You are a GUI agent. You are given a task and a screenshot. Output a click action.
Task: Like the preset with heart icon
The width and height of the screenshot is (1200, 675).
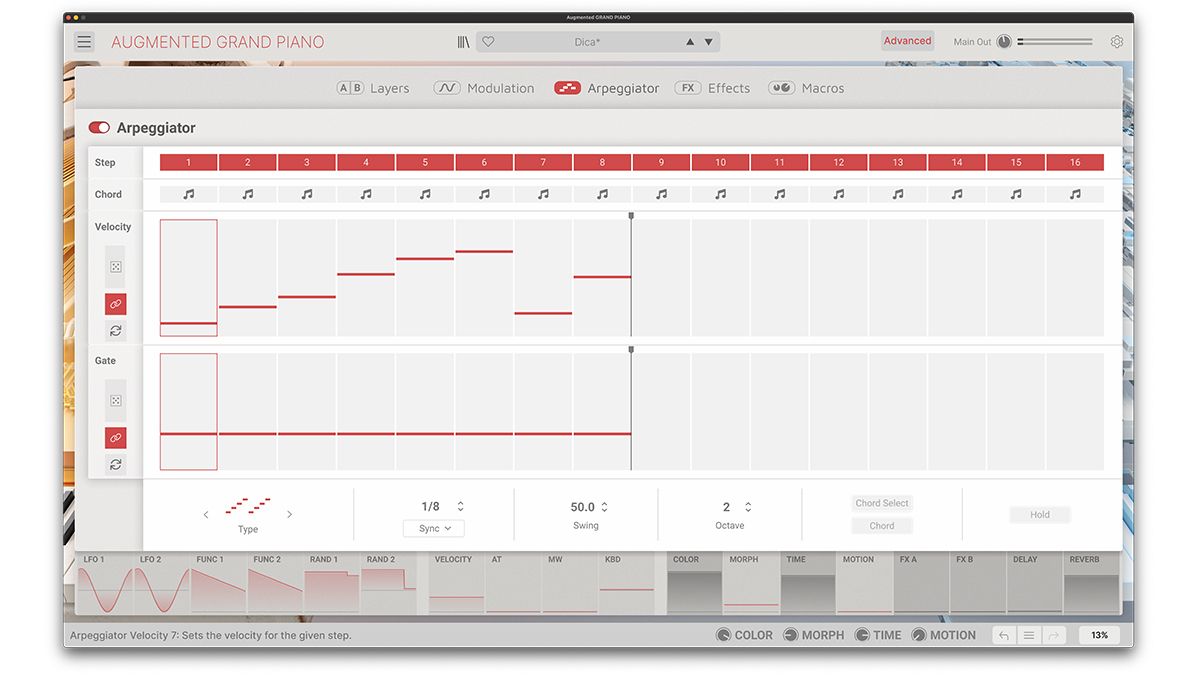(488, 42)
